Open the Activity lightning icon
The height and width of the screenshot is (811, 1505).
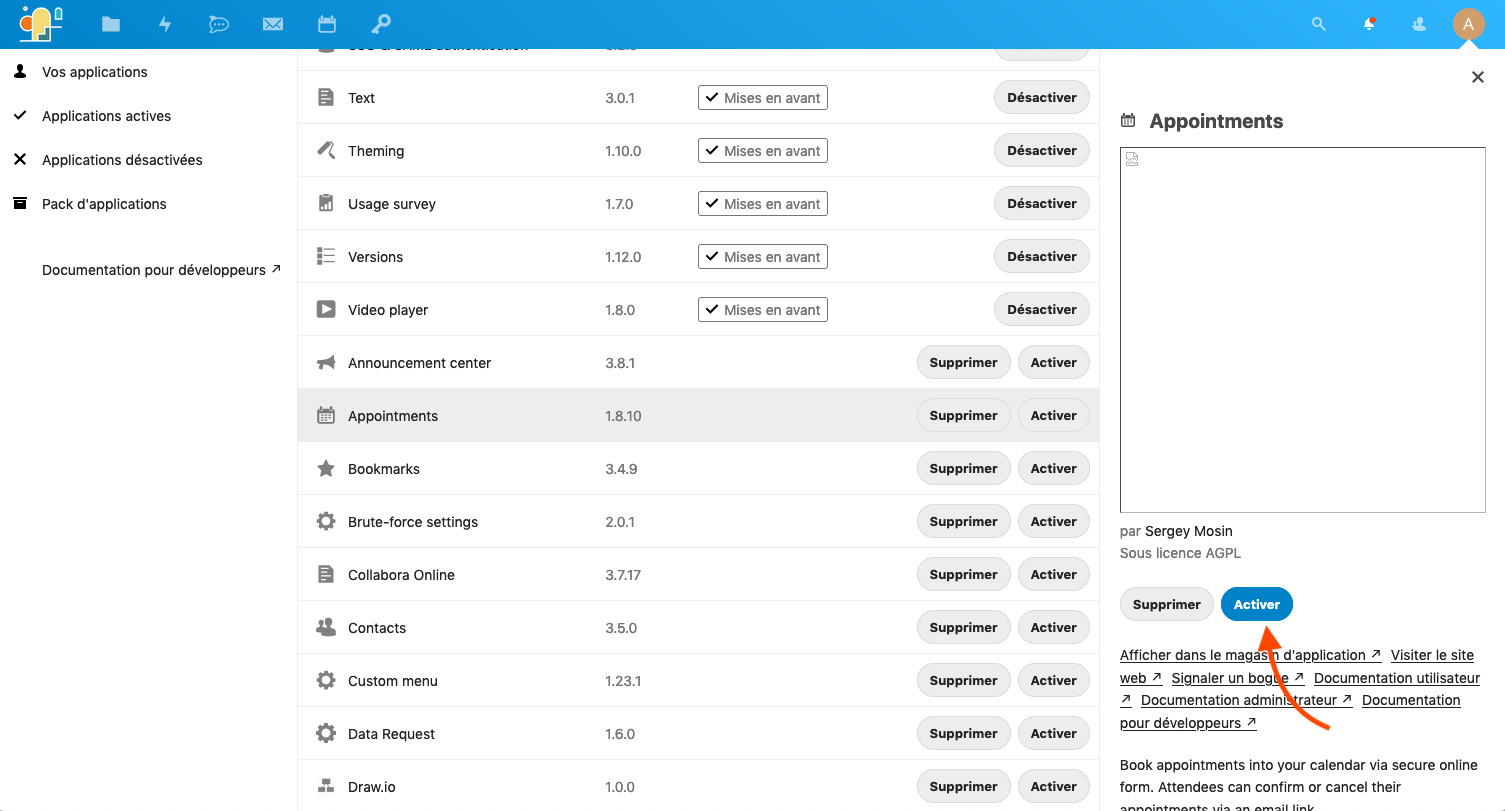[x=165, y=24]
